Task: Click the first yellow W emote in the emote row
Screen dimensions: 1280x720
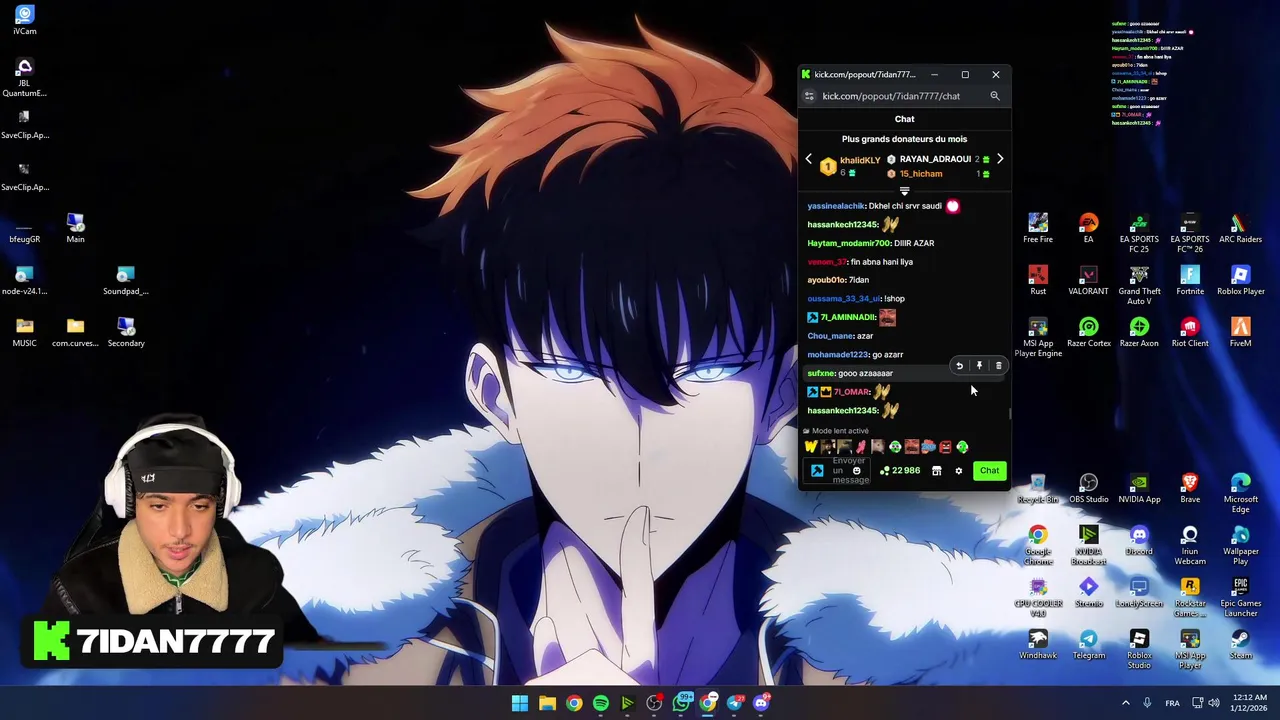Action: [811, 447]
